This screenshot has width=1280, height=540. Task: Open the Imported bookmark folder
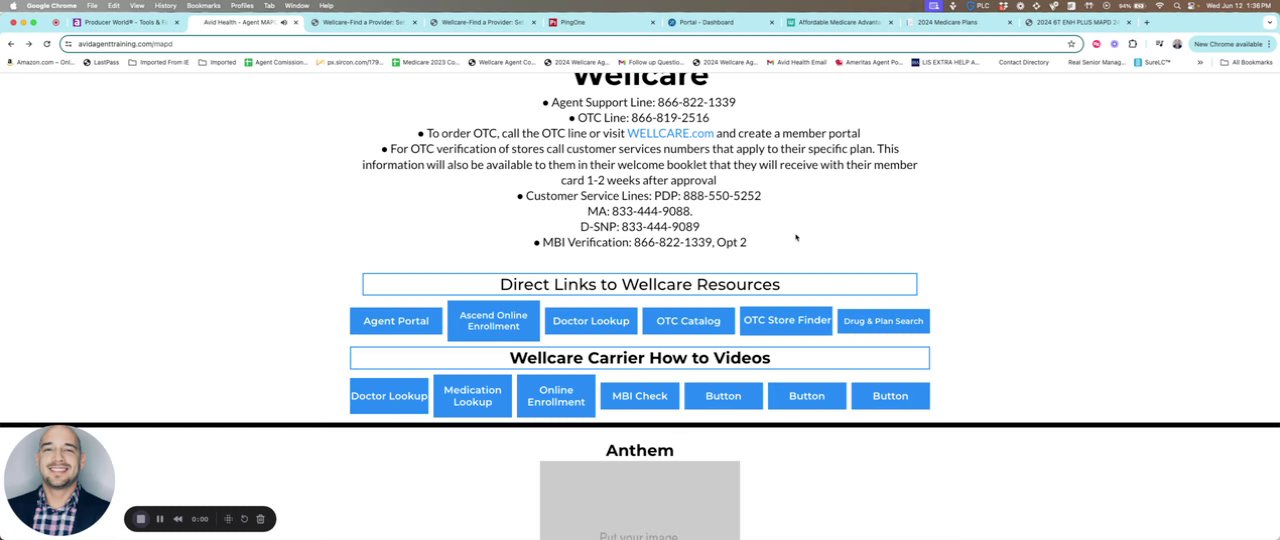[x=217, y=62]
